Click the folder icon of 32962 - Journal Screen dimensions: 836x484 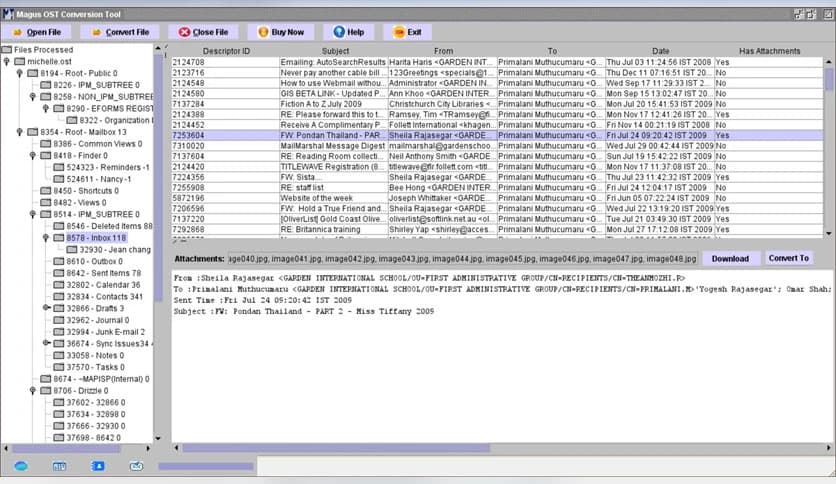tap(59, 320)
